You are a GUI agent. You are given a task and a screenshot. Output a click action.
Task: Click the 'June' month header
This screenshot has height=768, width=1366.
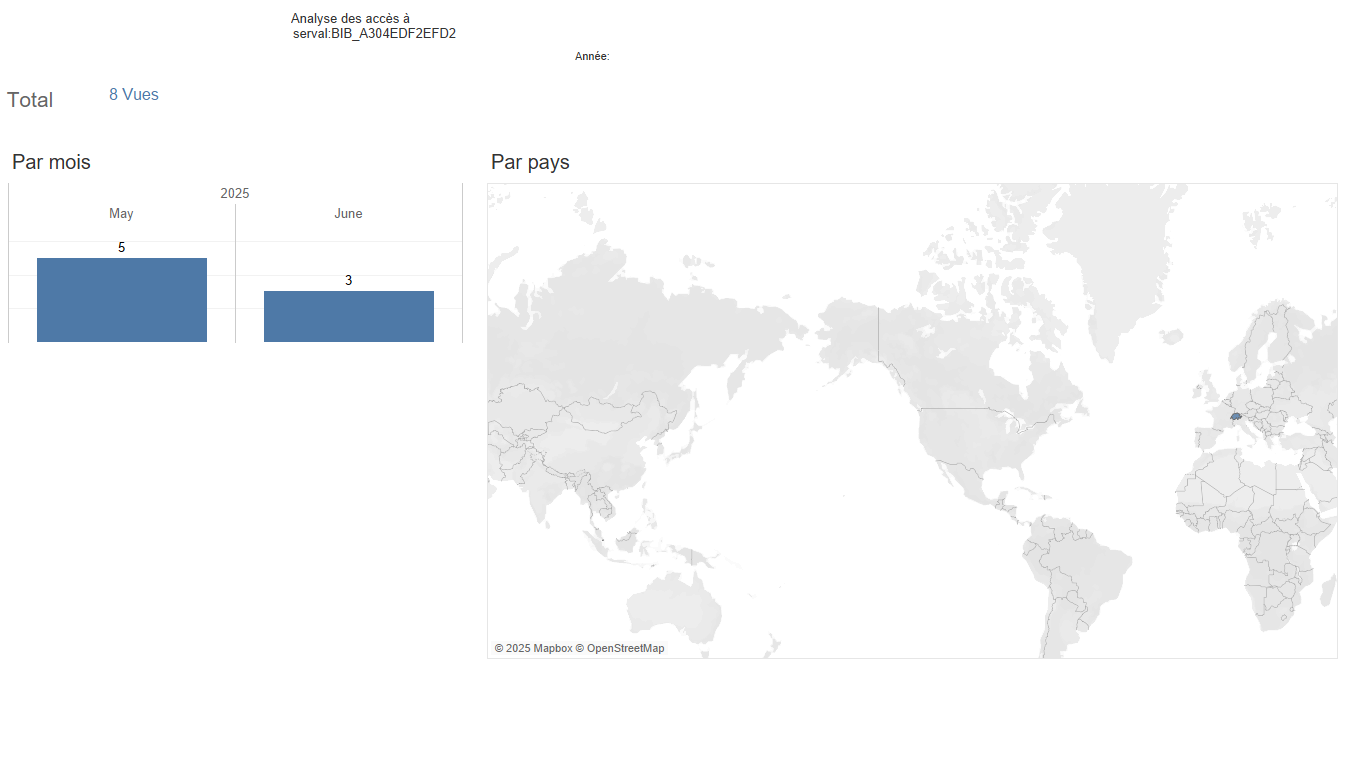(x=348, y=214)
